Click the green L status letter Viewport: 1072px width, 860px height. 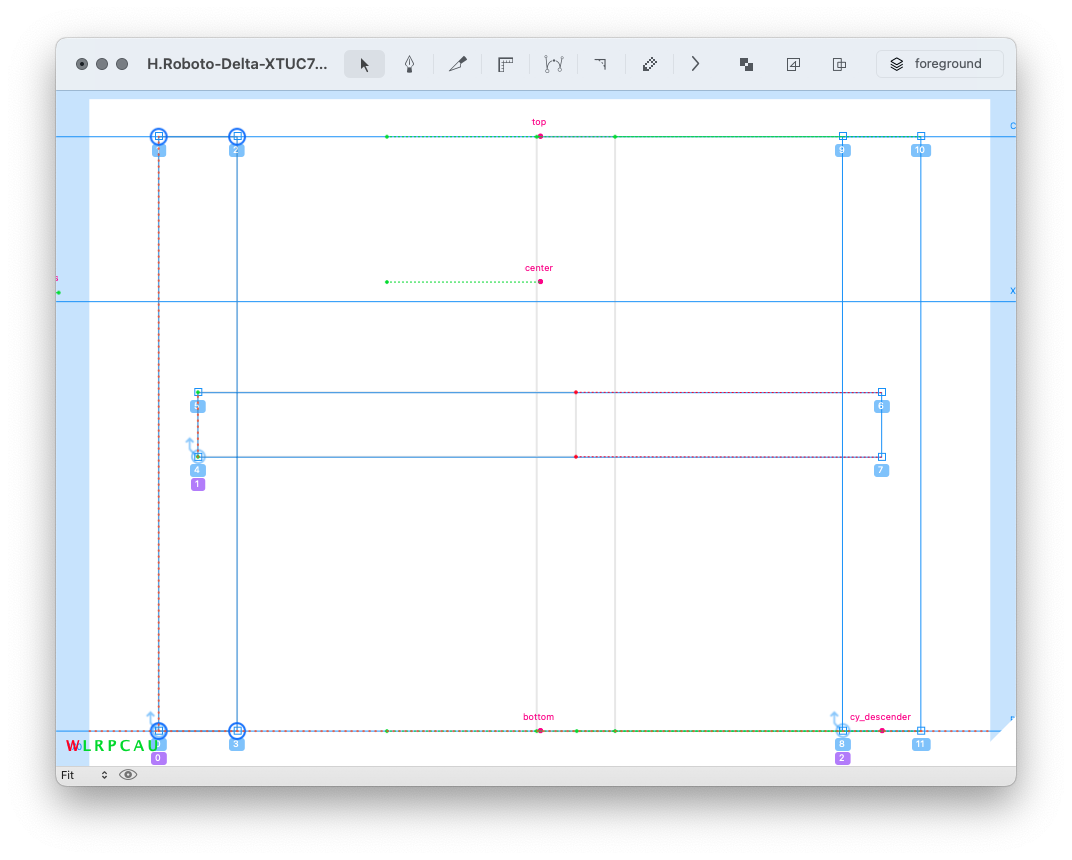coord(86,746)
